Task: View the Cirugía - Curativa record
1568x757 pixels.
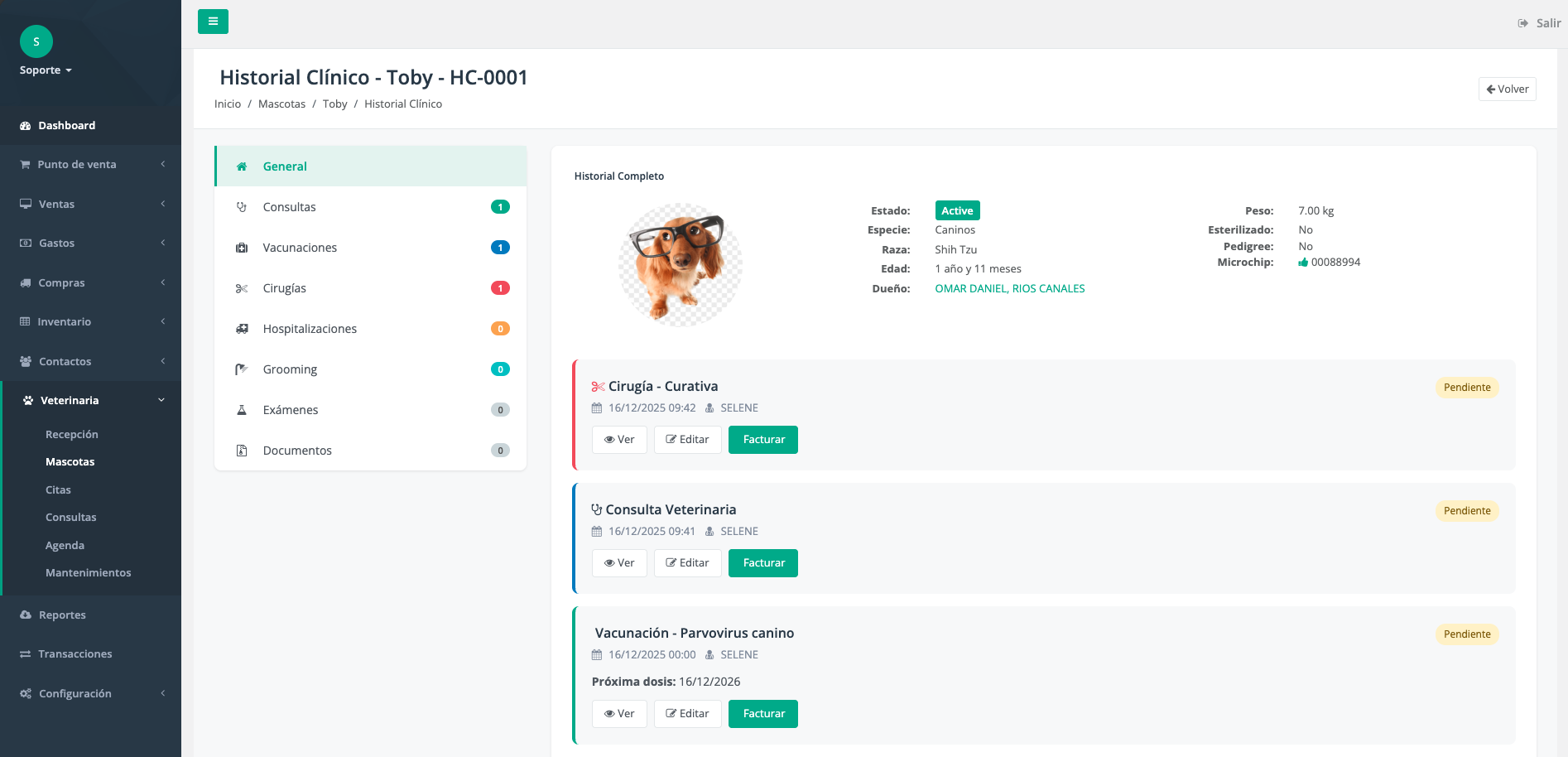Action: [x=619, y=440]
